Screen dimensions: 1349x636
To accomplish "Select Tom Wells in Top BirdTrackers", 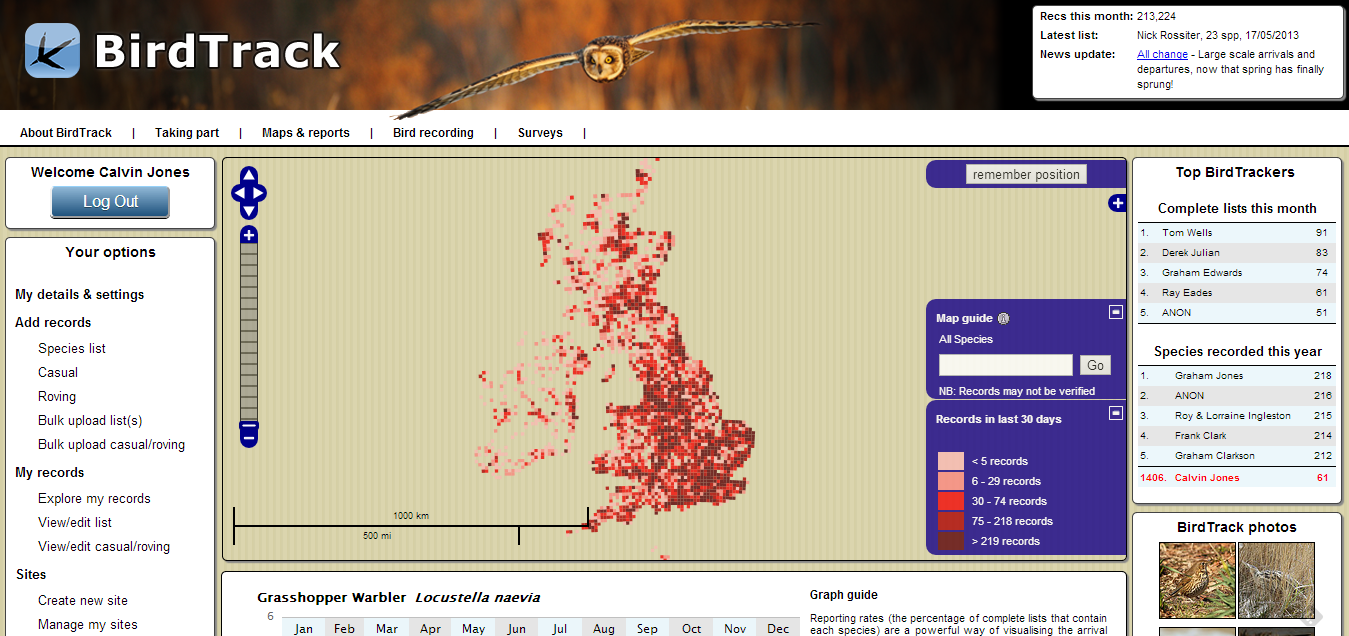I will (x=1236, y=233).
